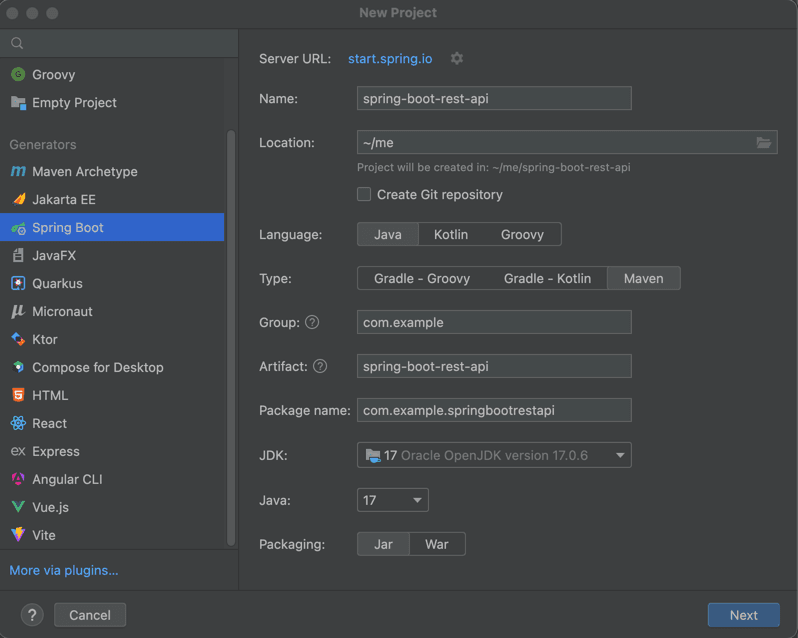798x638 pixels.
Task: Click into the Package name field
Action: point(494,410)
